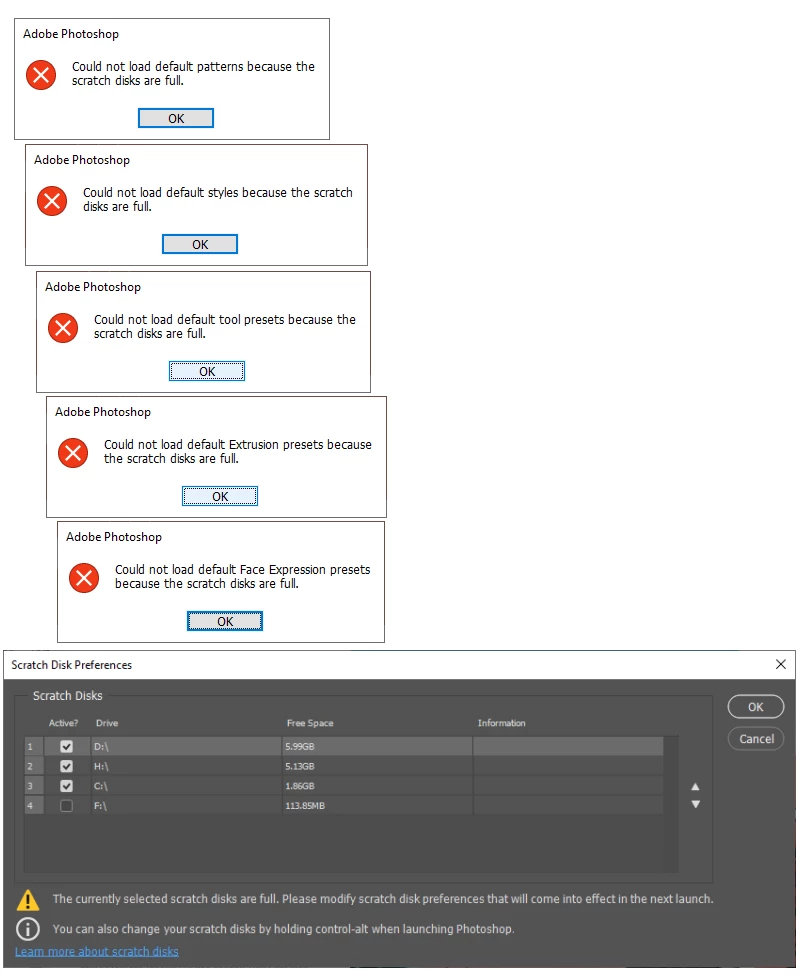800x979 pixels.
Task: Select the C:\ drive row
Action: [343, 786]
